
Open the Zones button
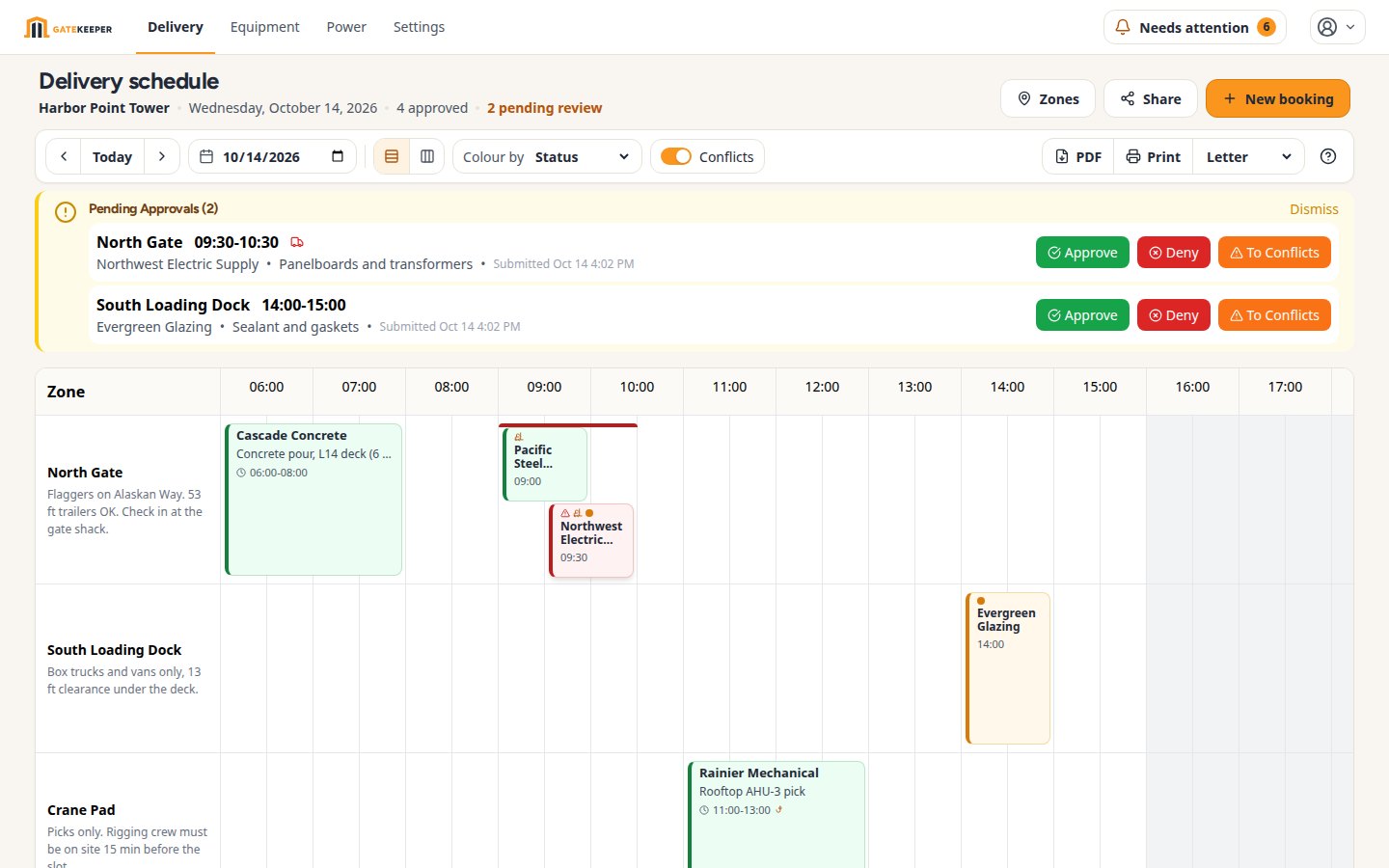coord(1048,98)
